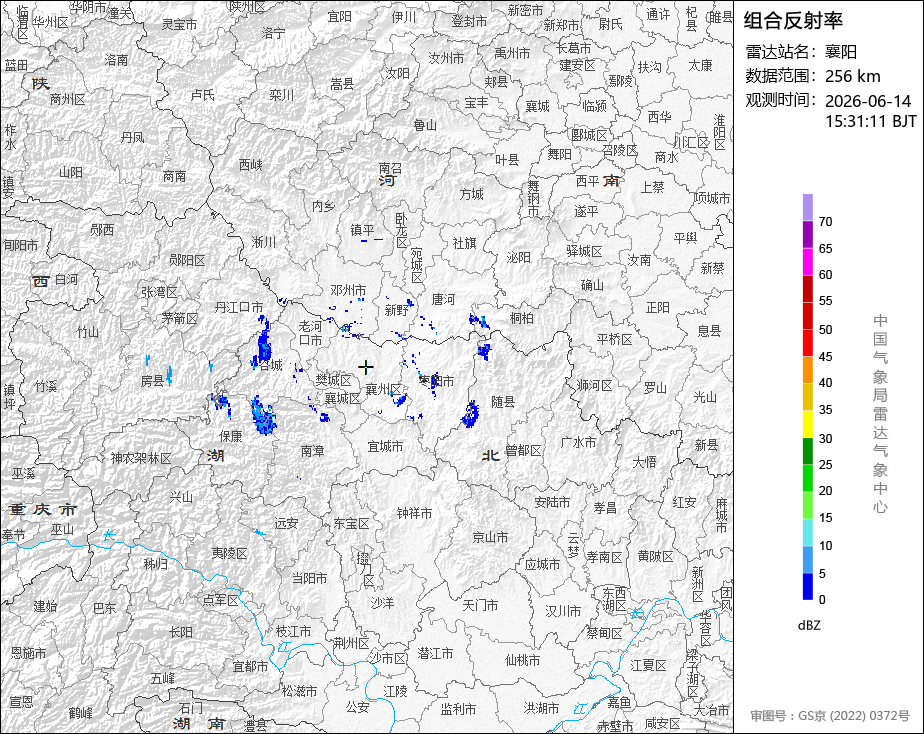The image size is (924, 734).
Task: Click the 恩施市 map label
Action: pos(28,653)
